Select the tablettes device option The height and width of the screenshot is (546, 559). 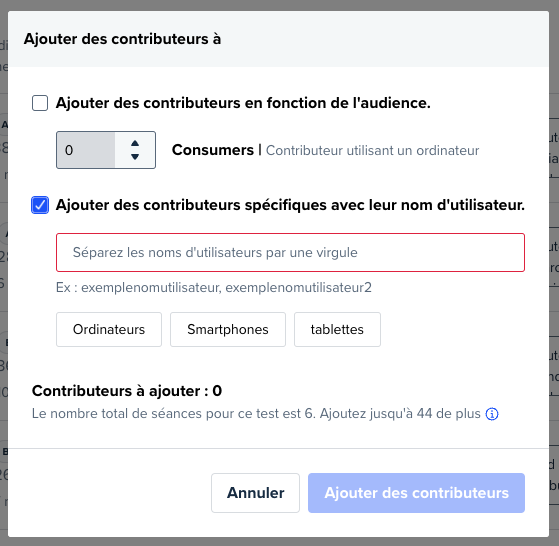click(x=337, y=329)
